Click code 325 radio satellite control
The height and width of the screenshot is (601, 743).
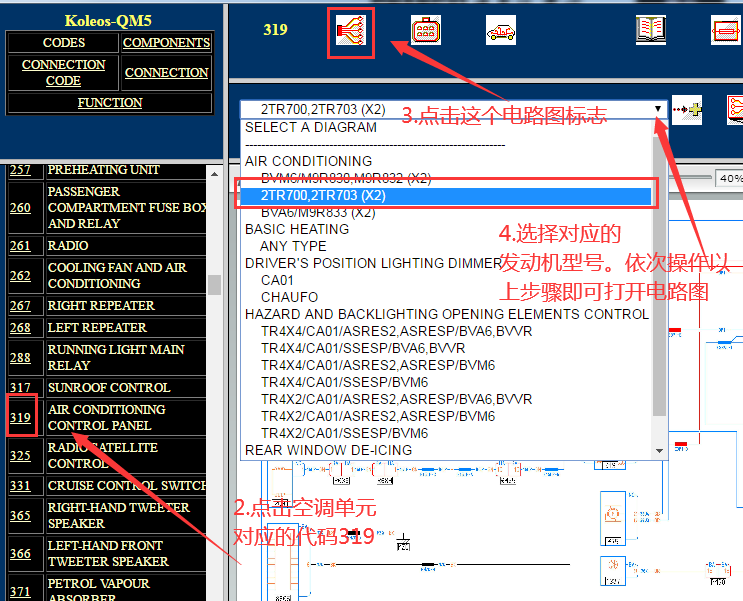tap(20, 455)
